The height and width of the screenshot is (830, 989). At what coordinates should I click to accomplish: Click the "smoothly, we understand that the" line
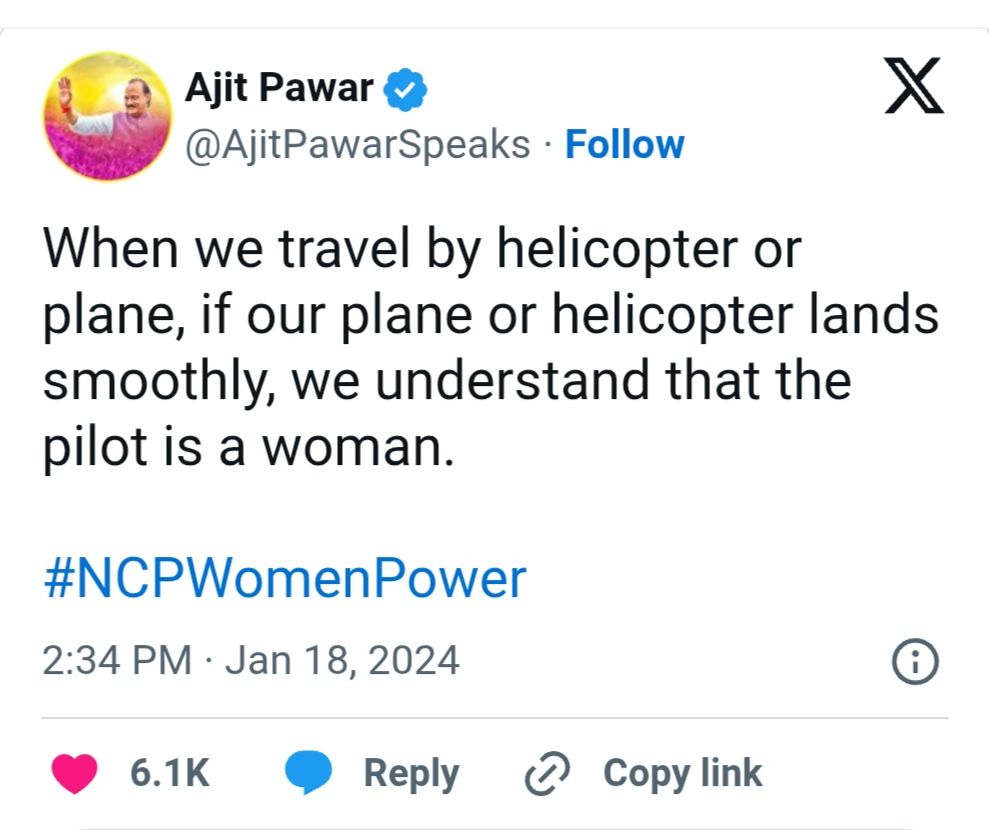[x=446, y=381]
